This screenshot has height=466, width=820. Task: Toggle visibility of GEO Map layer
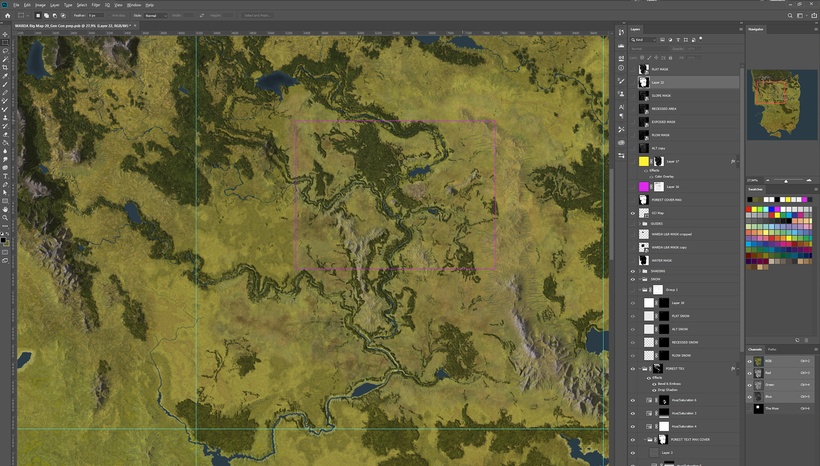(633, 213)
